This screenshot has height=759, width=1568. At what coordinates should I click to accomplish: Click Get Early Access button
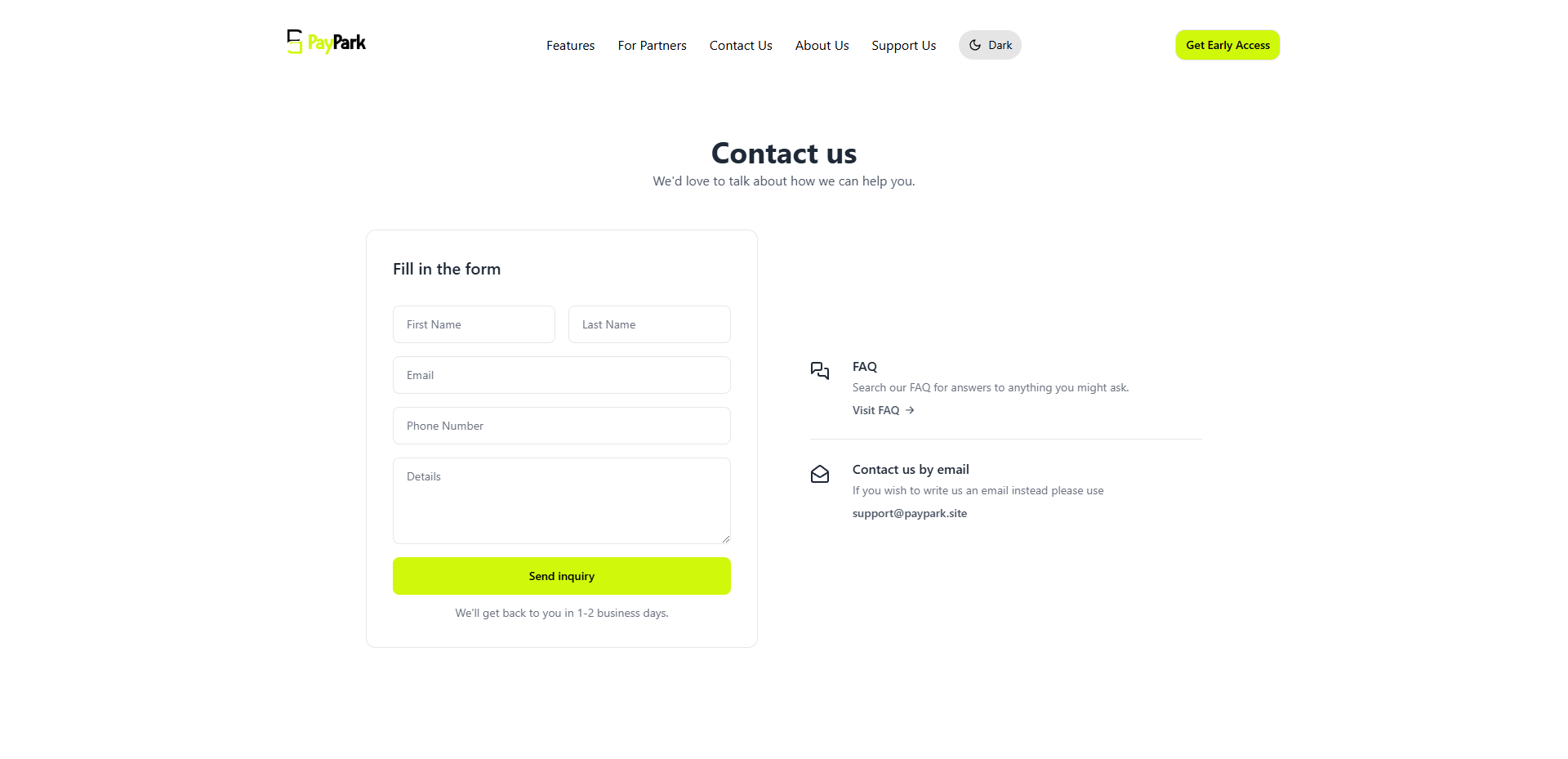(1227, 45)
